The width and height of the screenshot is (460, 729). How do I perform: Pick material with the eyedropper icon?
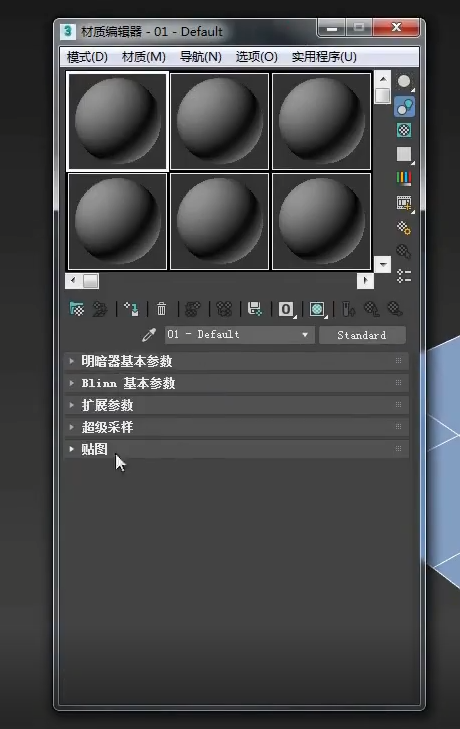149,335
